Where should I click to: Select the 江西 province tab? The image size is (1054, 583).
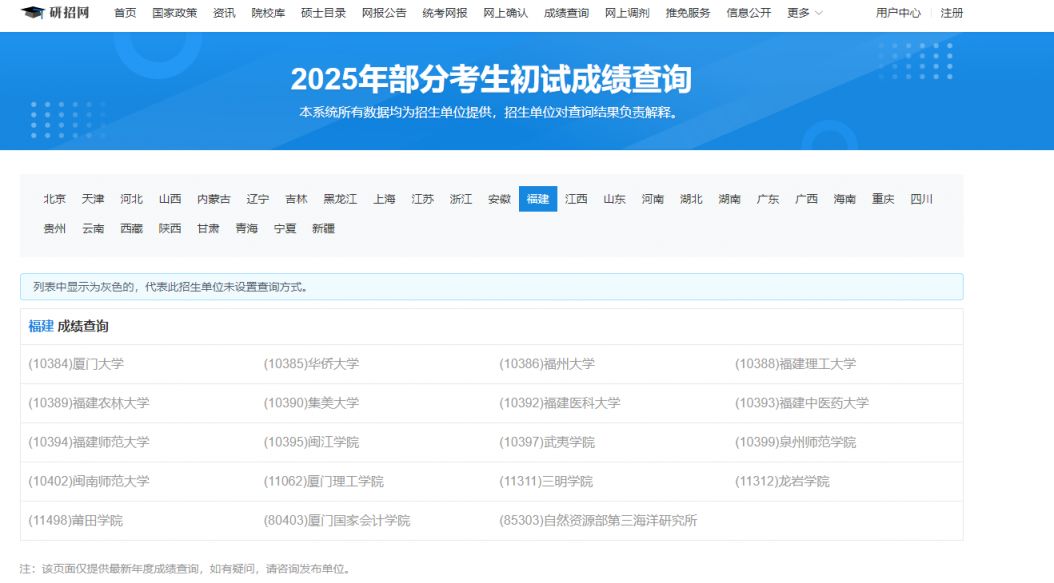point(576,199)
